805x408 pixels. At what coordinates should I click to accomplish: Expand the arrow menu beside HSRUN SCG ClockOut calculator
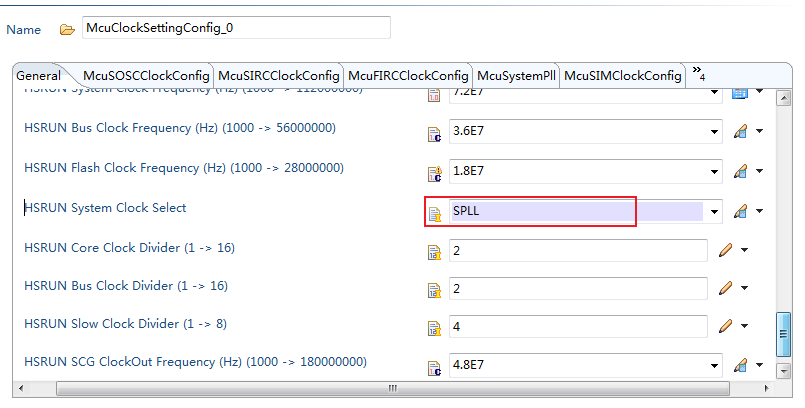(x=759, y=365)
